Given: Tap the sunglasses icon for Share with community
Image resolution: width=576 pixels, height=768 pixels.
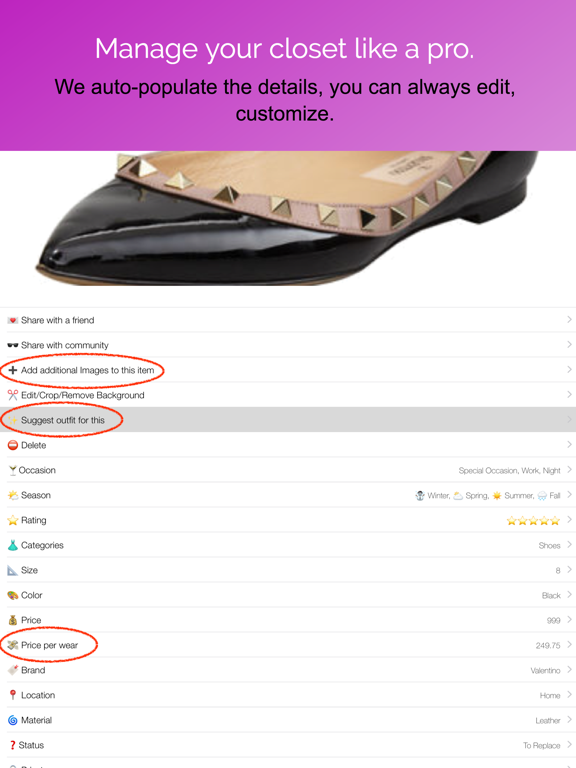Looking at the screenshot, I should click(13, 345).
